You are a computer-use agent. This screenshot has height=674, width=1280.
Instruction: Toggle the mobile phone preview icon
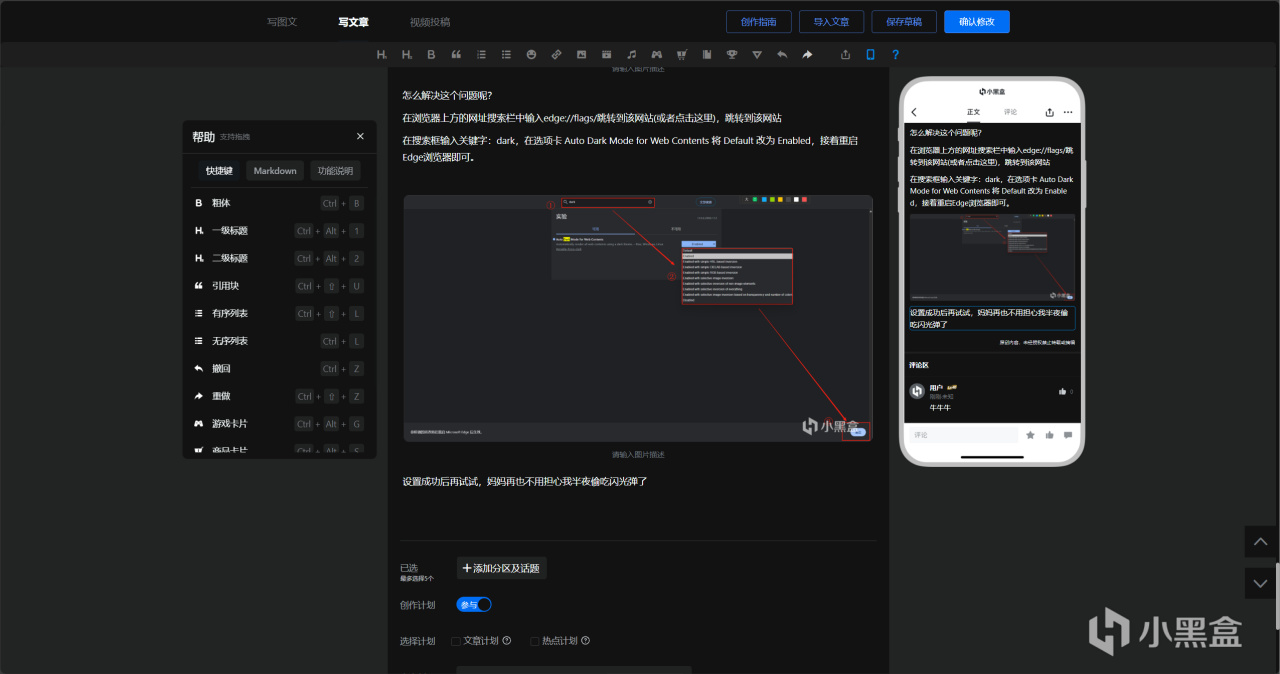tap(870, 54)
